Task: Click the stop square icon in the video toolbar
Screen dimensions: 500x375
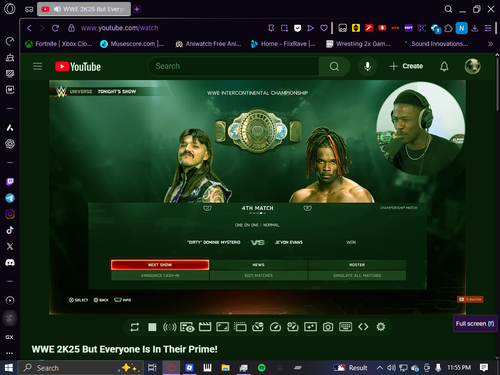Action: point(152,327)
